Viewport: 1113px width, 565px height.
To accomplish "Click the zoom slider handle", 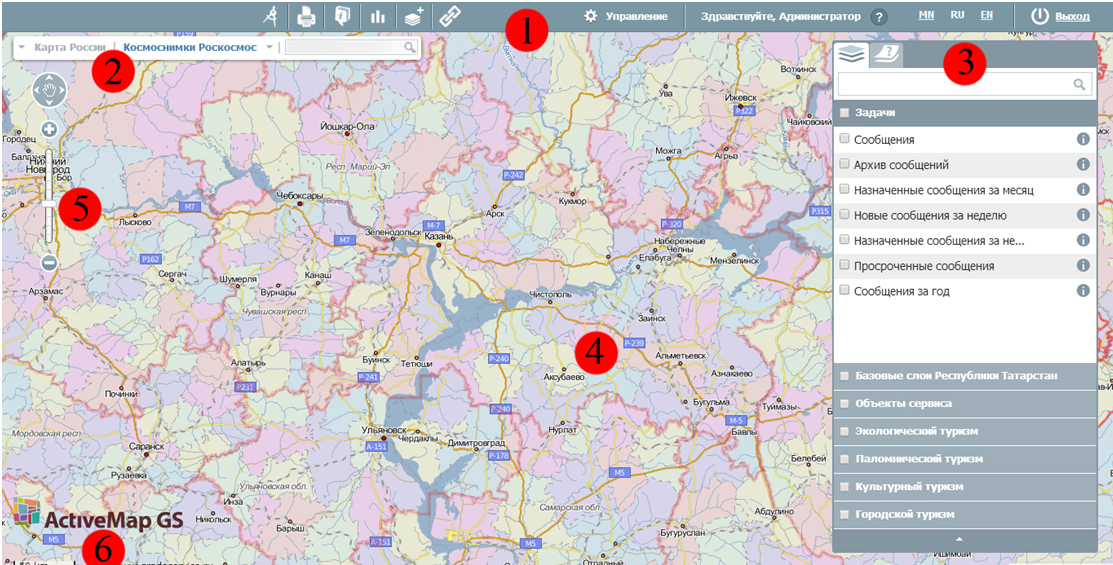I will point(49,203).
